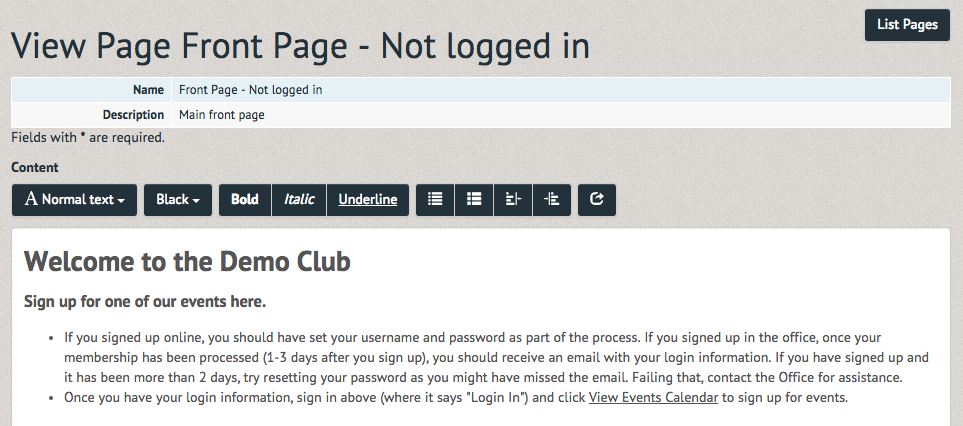The height and width of the screenshot is (426, 963).
Task: Toggle Bold formatting
Action: pyautogui.click(x=244, y=199)
